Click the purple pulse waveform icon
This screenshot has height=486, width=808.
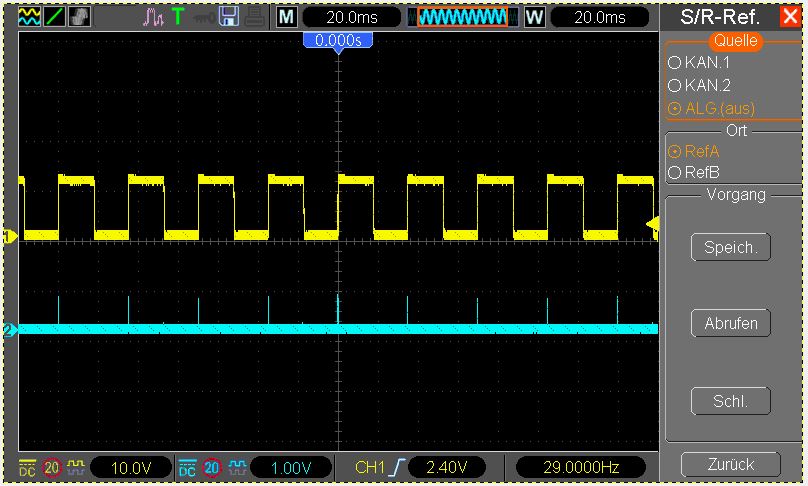pyautogui.click(x=153, y=18)
